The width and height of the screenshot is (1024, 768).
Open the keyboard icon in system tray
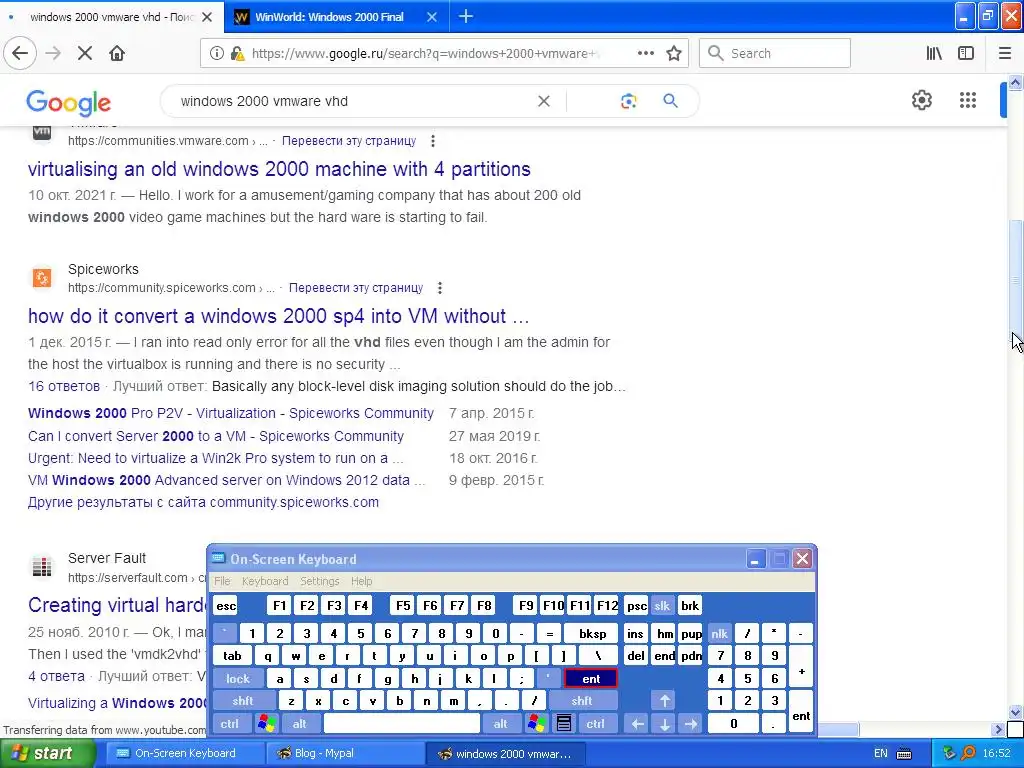pos(904,754)
